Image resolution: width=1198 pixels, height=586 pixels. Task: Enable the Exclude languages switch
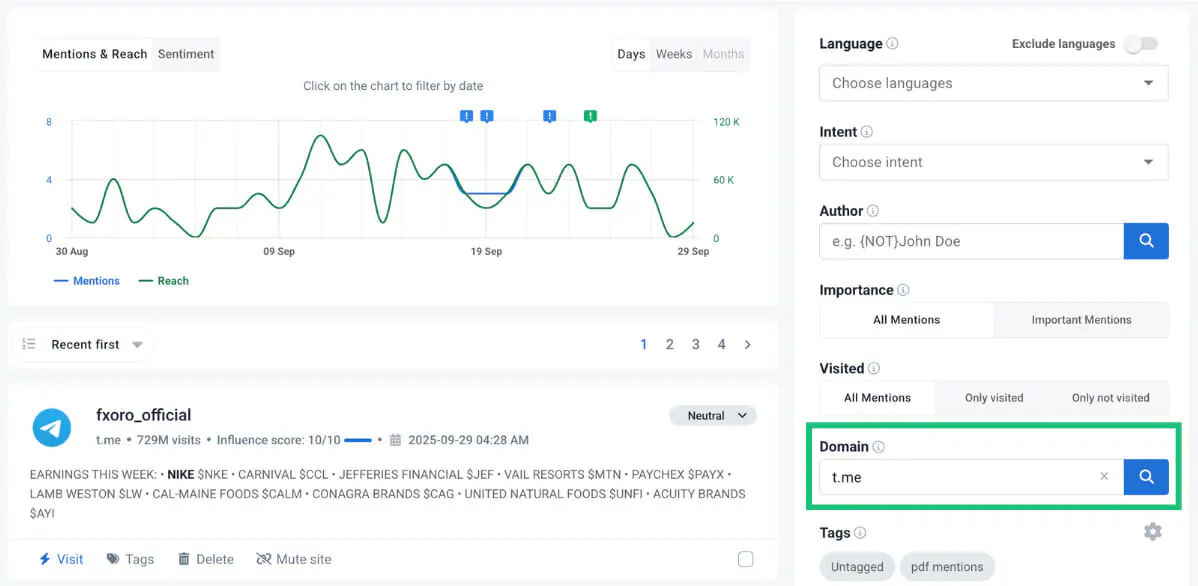1140,44
